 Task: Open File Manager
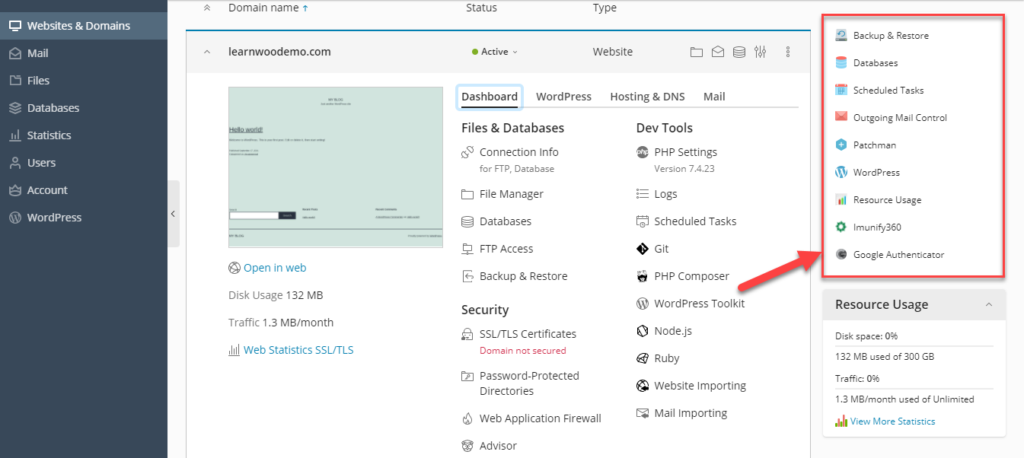[x=511, y=194]
